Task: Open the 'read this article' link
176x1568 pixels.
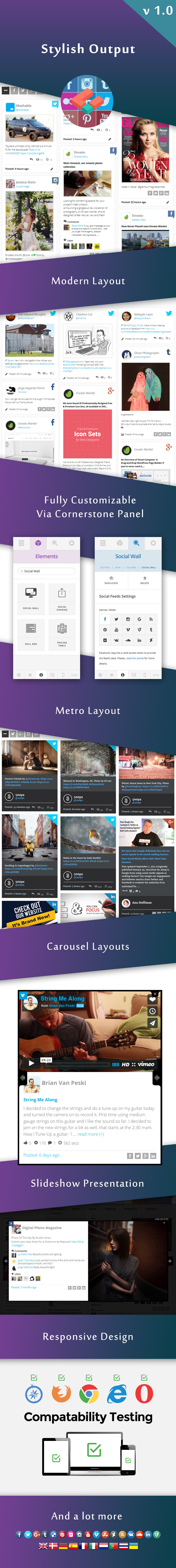Action: coord(135,658)
